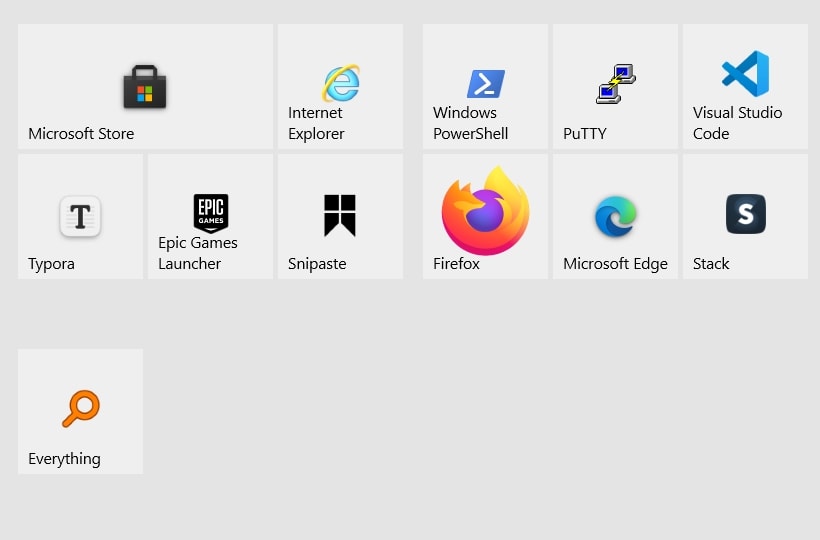
Task: Click the "Epic Games Launcher" tile label
Action: point(198,254)
